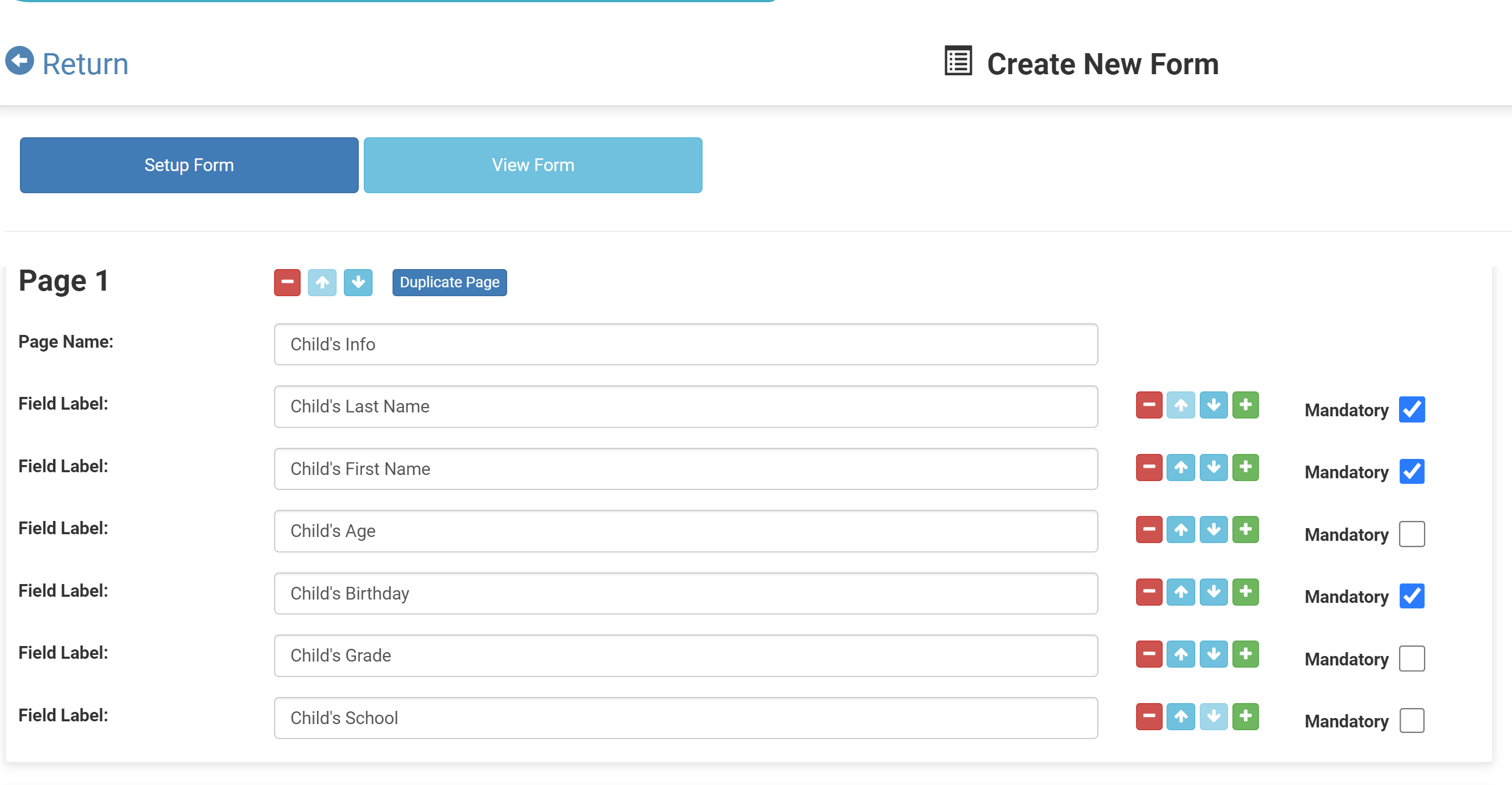Check Mandatory for Child's School
Image resolution: width=1512 pixels, height=785 pixels.
tap(1411, 720)
